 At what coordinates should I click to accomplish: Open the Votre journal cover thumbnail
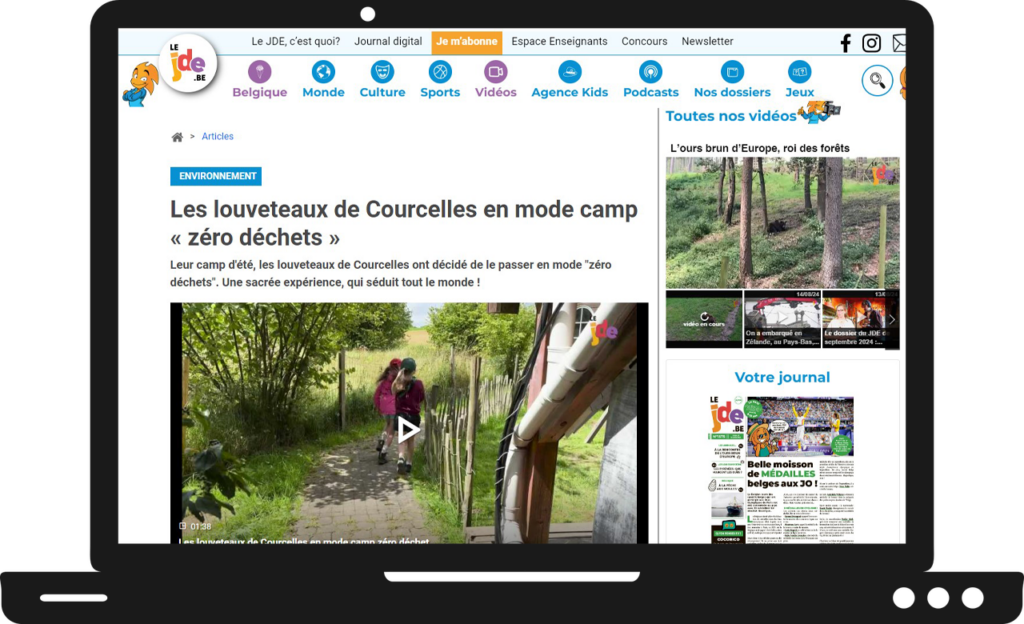pos(782,469)
